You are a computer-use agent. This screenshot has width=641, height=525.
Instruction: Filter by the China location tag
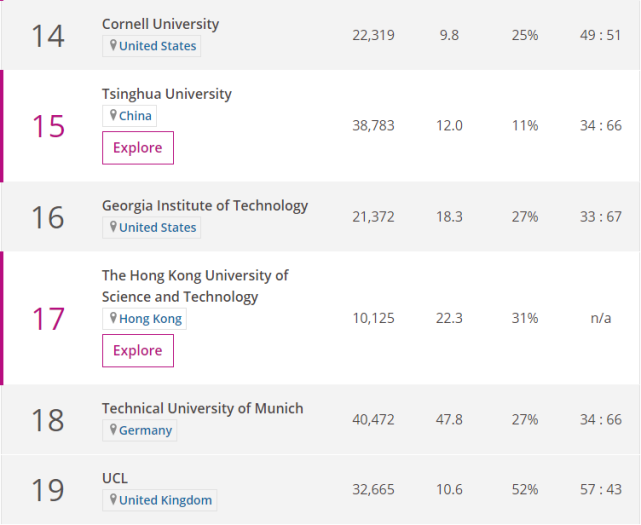point(135,115)
